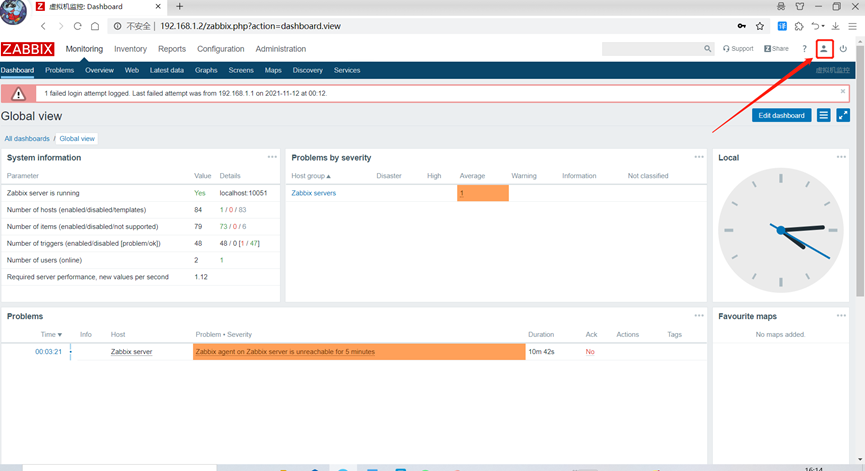Open the Administration menu
The height and width of the screenshot is (471, 865).
click(280, 49)
